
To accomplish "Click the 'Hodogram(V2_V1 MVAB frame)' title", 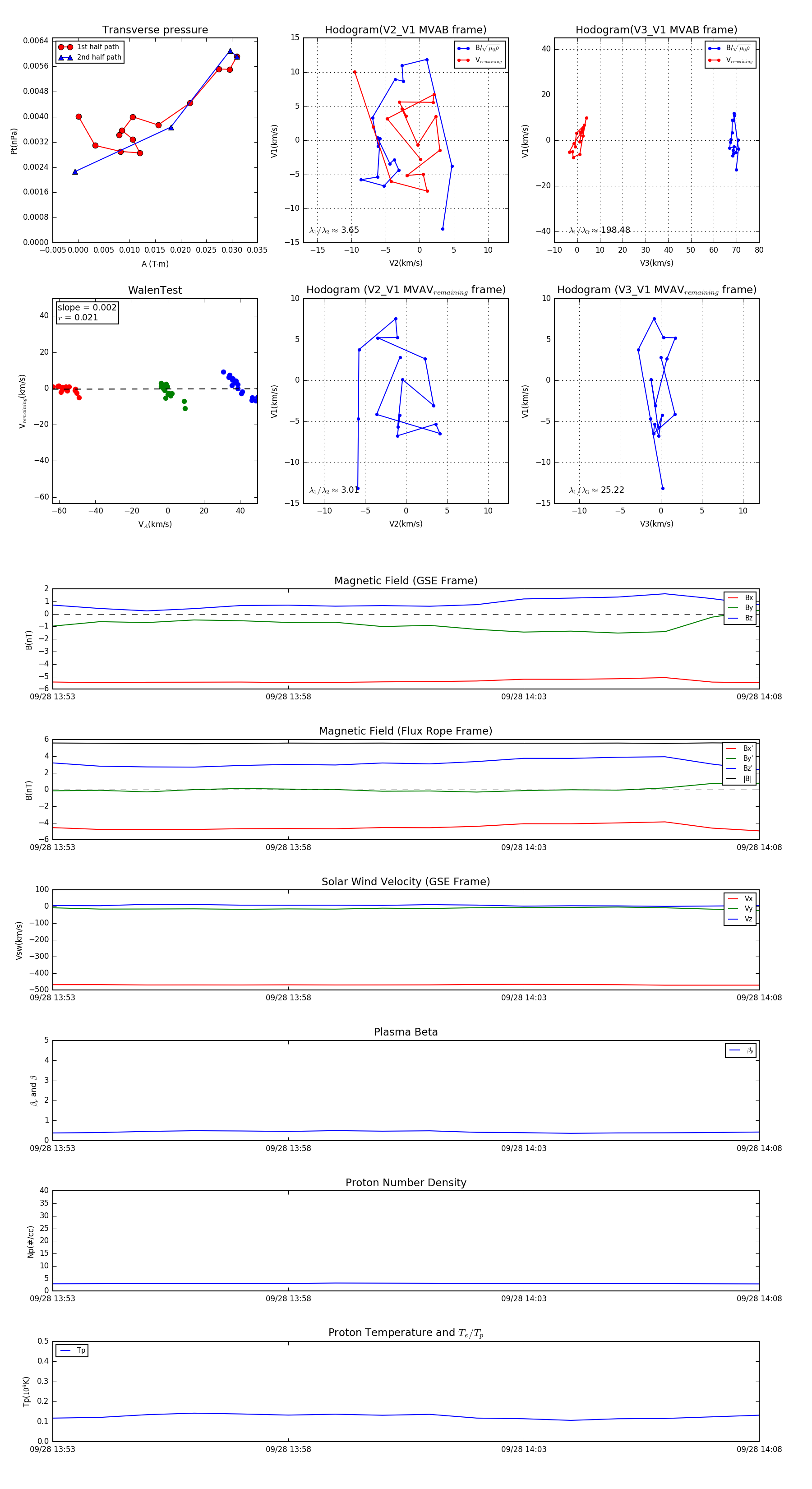I will (405, 29).
